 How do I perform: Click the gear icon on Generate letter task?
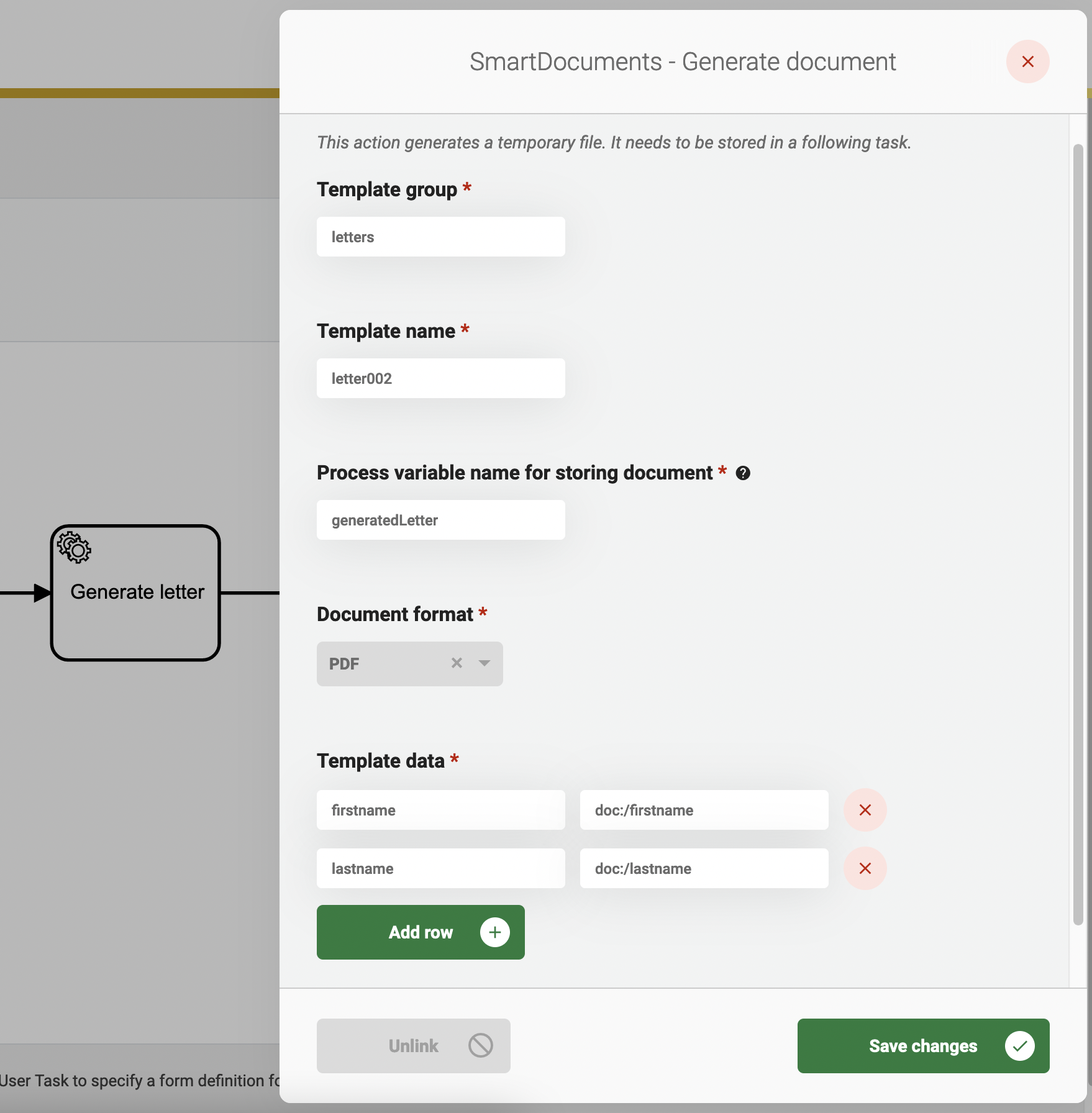74,547
